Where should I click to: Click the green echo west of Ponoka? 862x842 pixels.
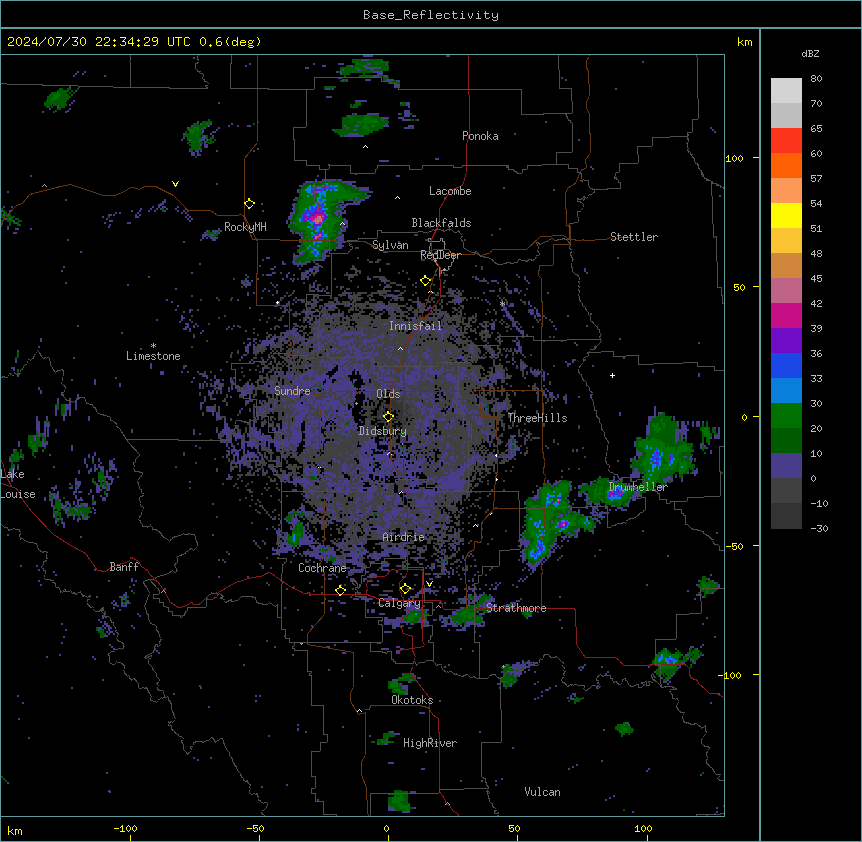pos(361,125)
